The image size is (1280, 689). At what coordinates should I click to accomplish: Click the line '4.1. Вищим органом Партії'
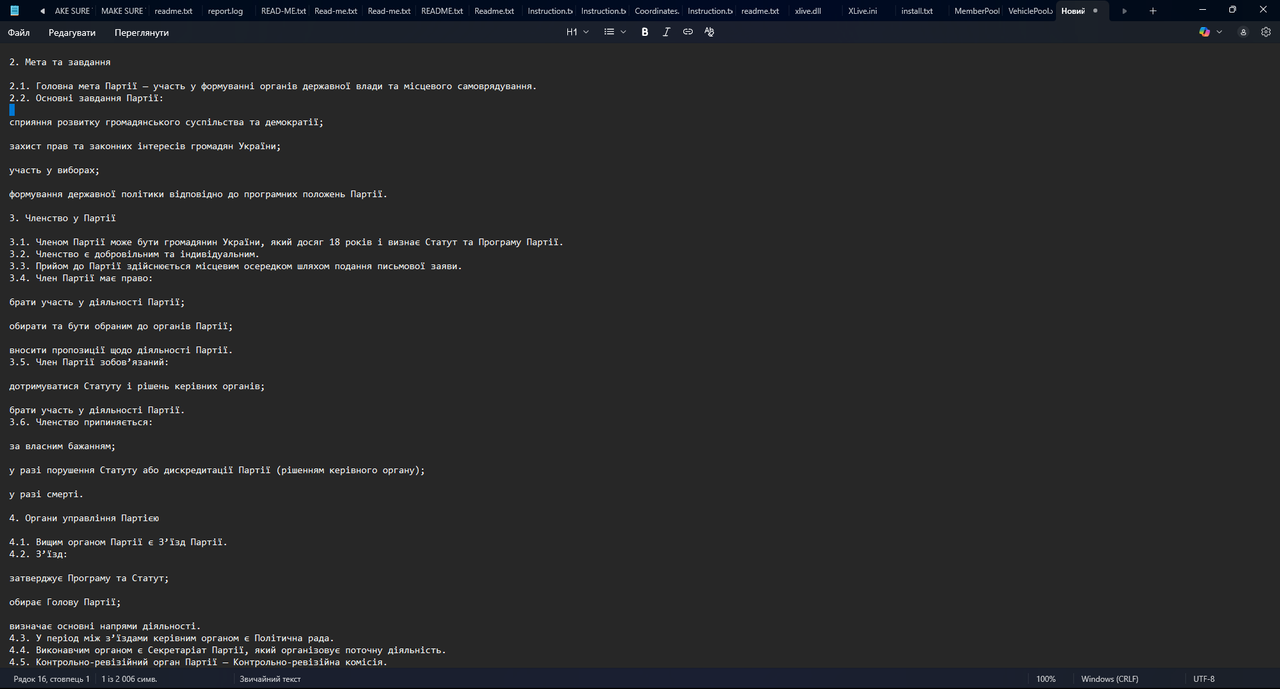click(118, 542)
